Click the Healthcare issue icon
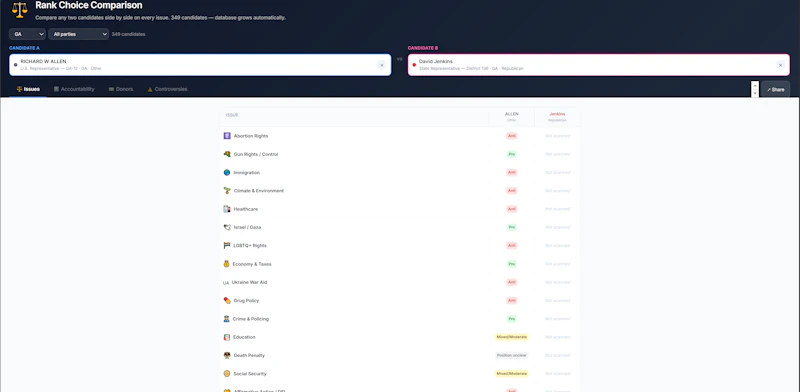The image size is (800, 392). click(x=227, y=209)
